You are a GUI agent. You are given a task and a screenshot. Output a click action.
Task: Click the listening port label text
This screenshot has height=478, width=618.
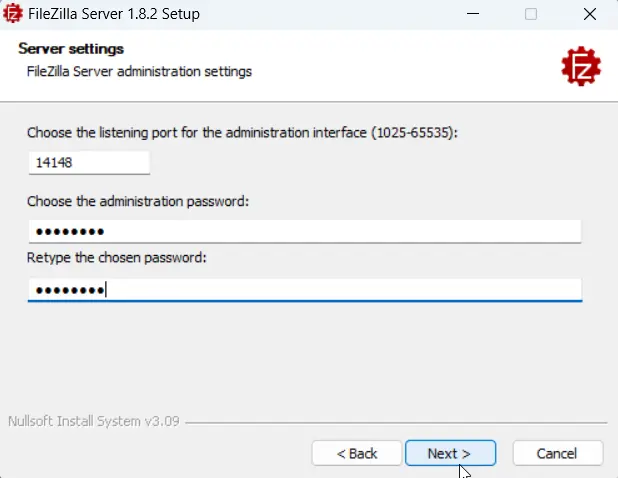click(242, 133)
